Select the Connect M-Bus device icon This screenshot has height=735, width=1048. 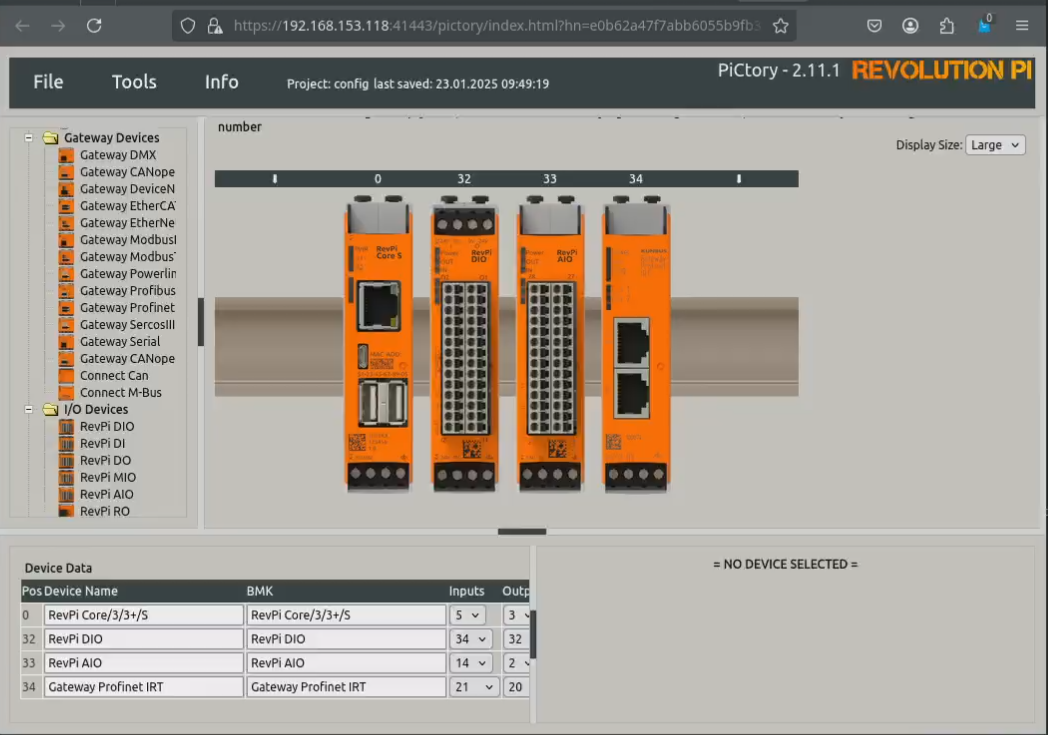pyautogui.click(x=66, y=393)
